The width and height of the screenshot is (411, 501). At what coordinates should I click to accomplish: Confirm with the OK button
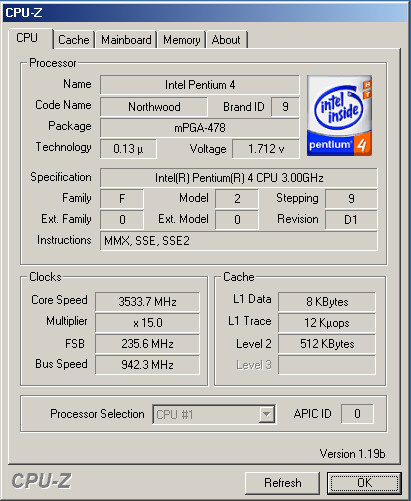click(x=364, y=483)
